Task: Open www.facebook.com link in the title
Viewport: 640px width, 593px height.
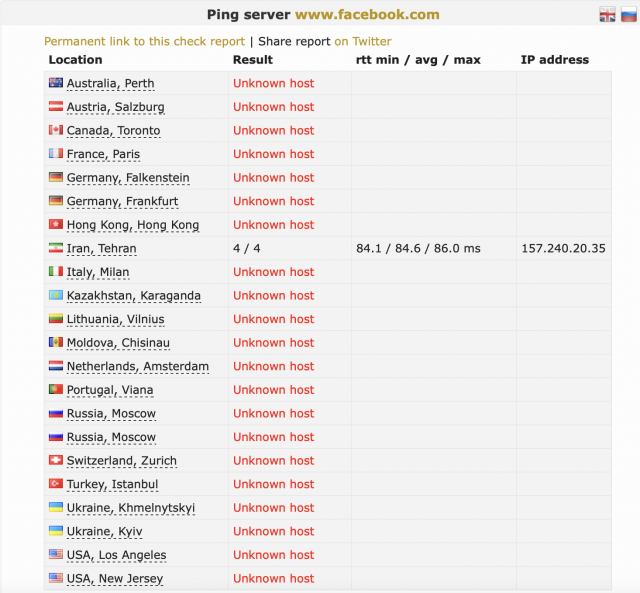Action: coord(367,14)
